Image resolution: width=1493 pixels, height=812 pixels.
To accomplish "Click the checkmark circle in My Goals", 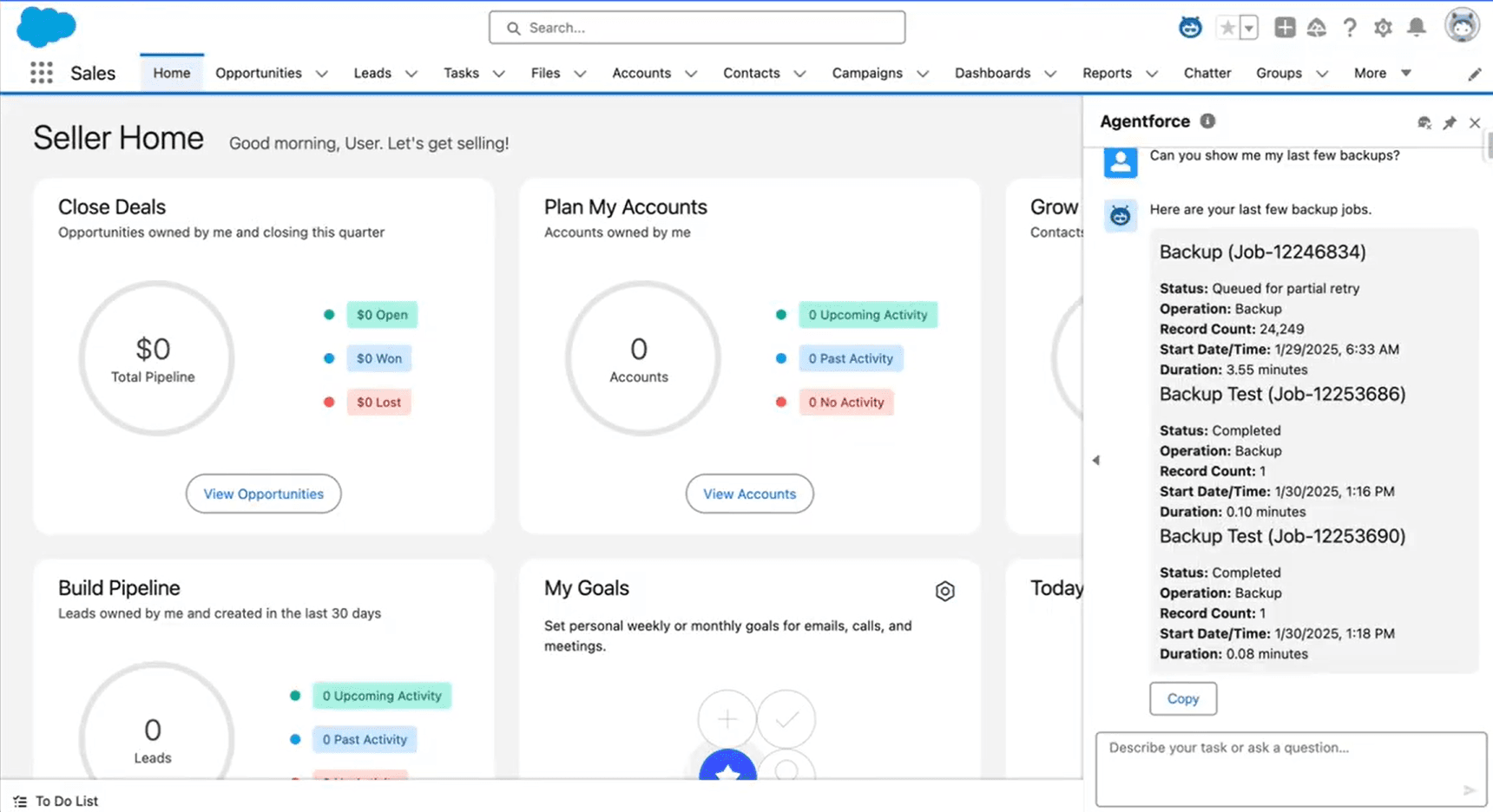I will click(786, 718).
